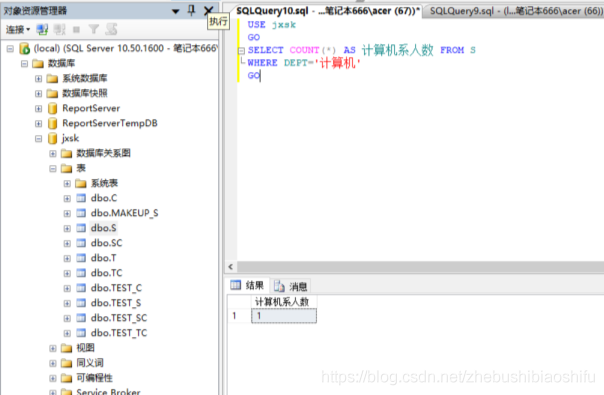The width and height of the screenshot is (604, 395).
Task: Click the dbo.MAKEUP_S table icon
Action: [81, 213]
